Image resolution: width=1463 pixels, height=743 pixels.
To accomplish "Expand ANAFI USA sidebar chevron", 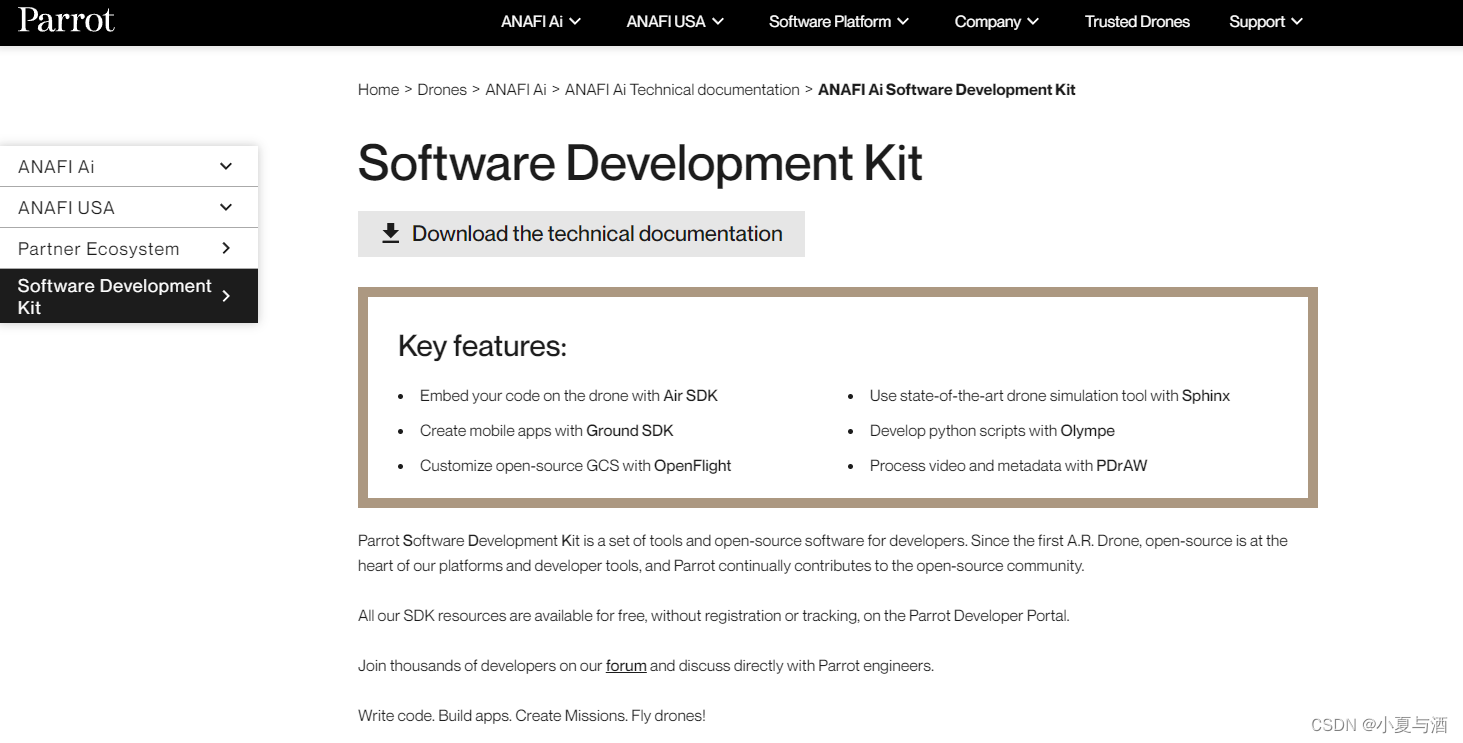I will [226, 207].
